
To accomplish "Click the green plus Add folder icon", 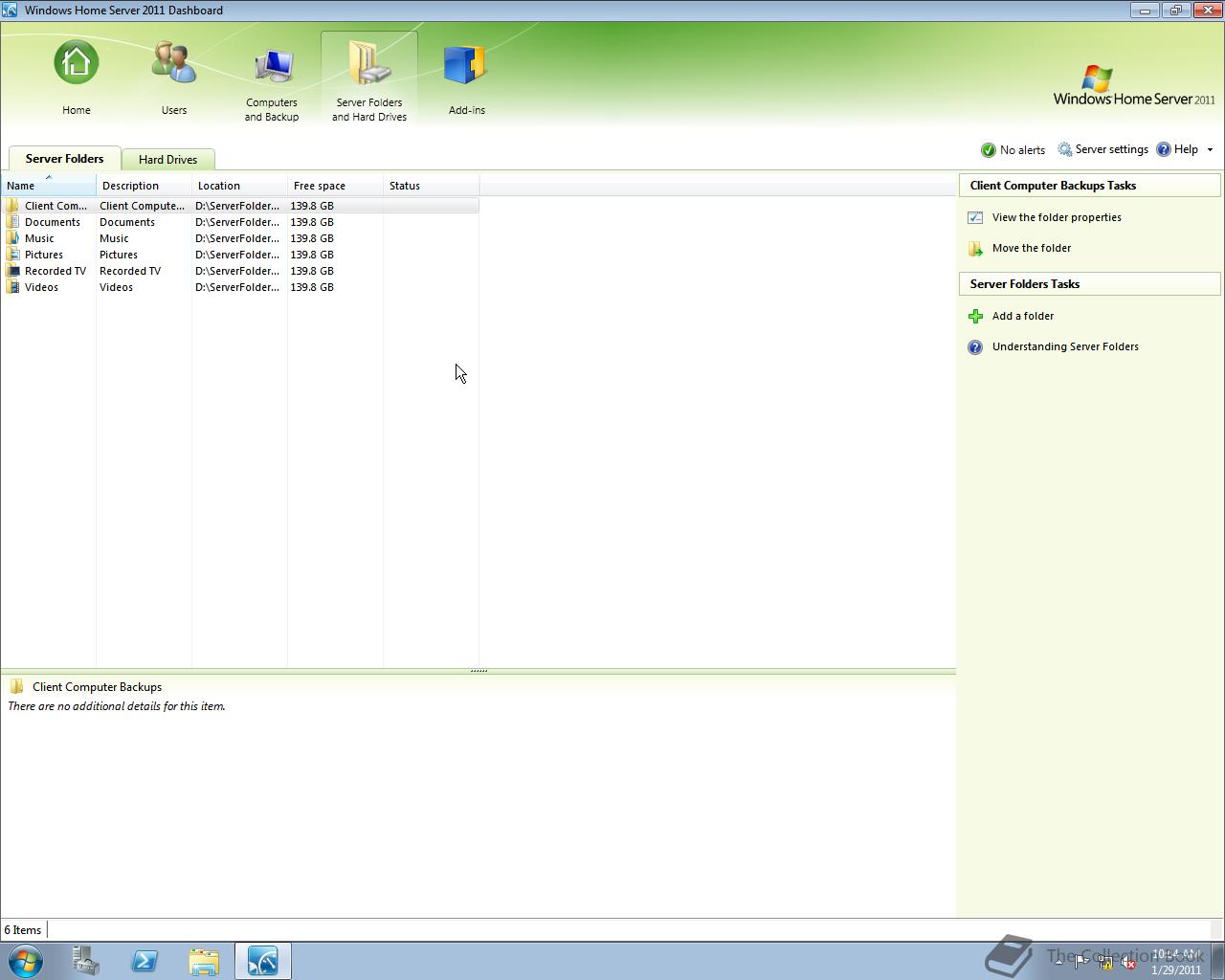I will coord(975,316).
